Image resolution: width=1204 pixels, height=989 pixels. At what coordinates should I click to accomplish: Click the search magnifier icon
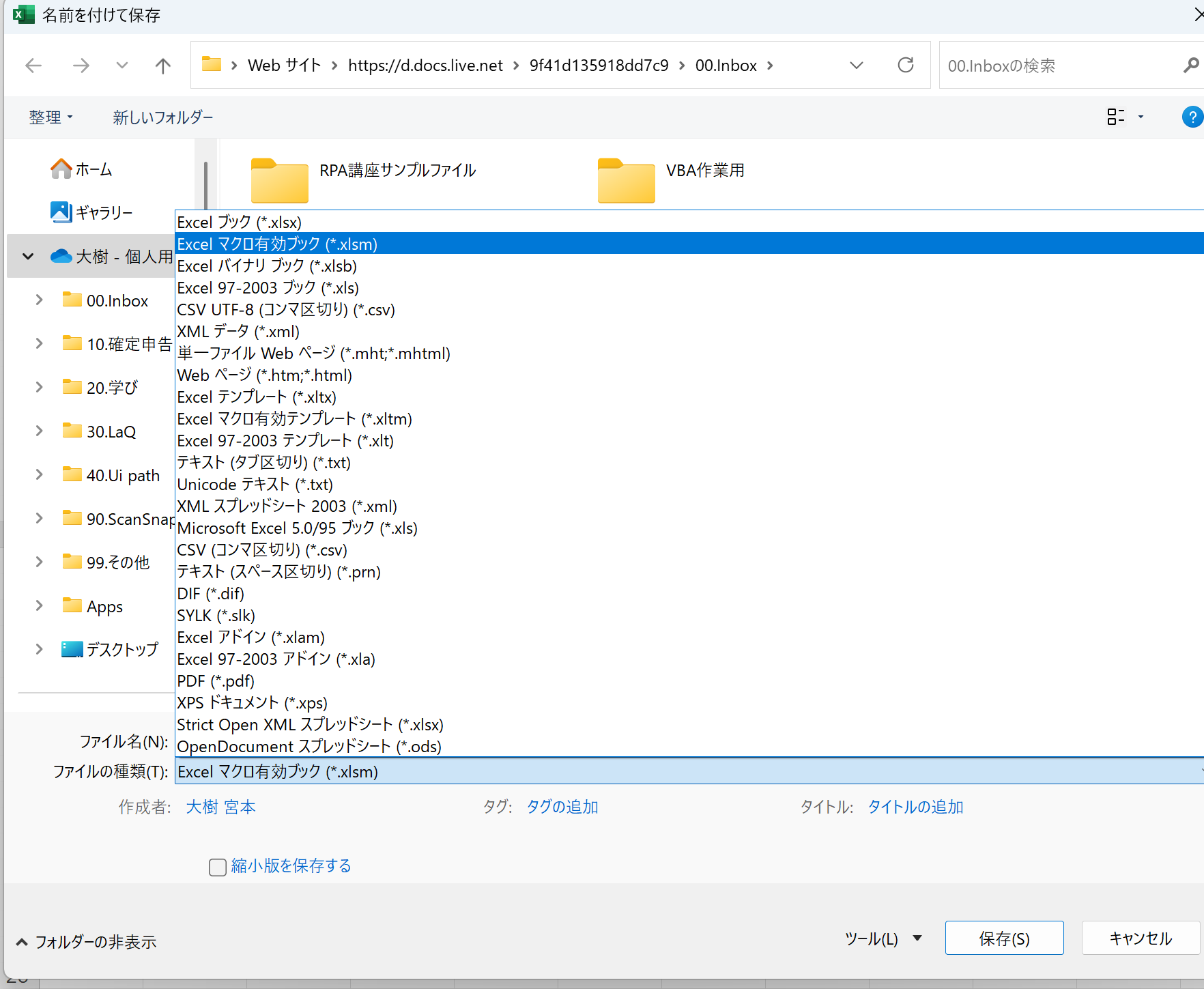[1191, 66]
